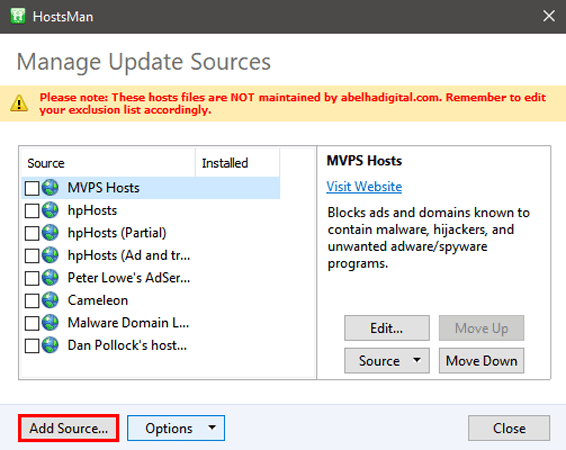The image size is (566, 450).
Task: Enable the Cameleon checkbox
Action: 32,301
